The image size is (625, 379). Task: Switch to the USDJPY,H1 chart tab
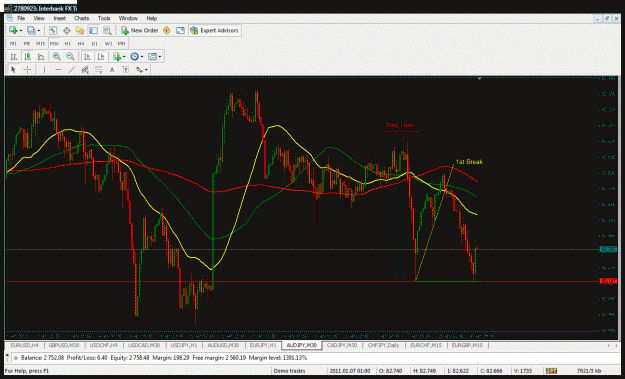(184, 346)
